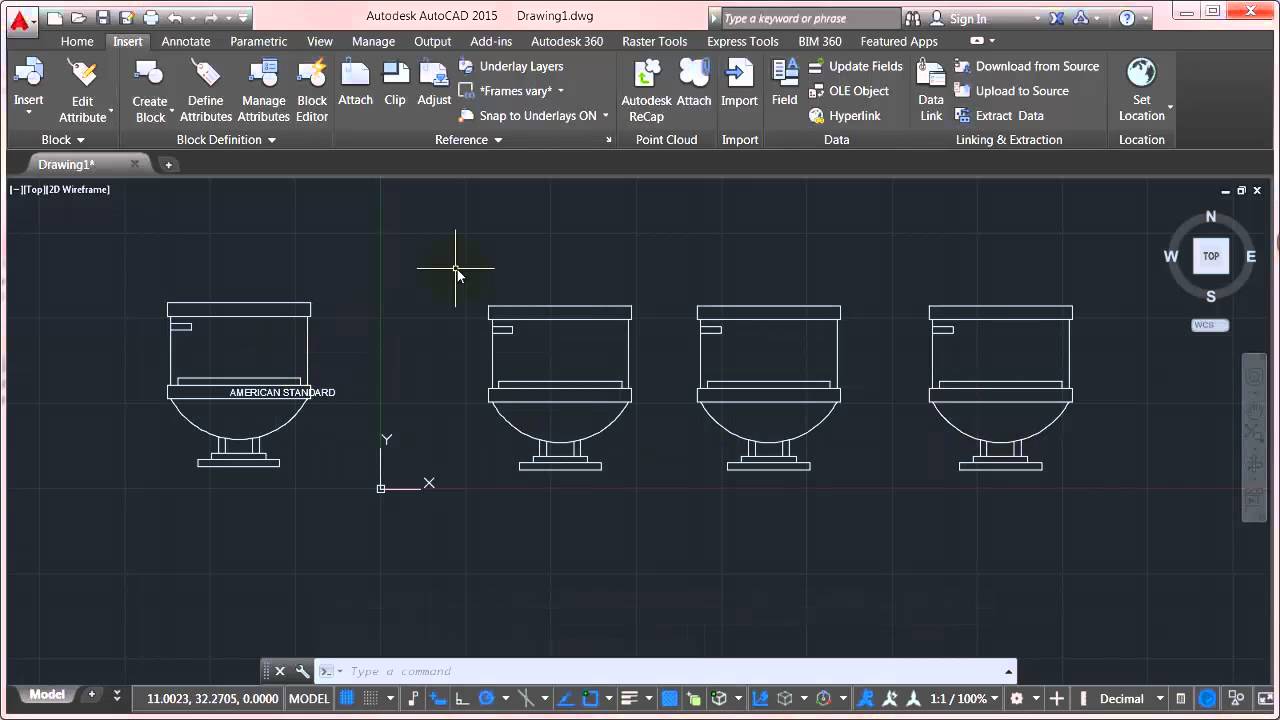Toggle lineweight display in status bar
The height and width of the screenshot is (720, 1280).
point(629,698)
